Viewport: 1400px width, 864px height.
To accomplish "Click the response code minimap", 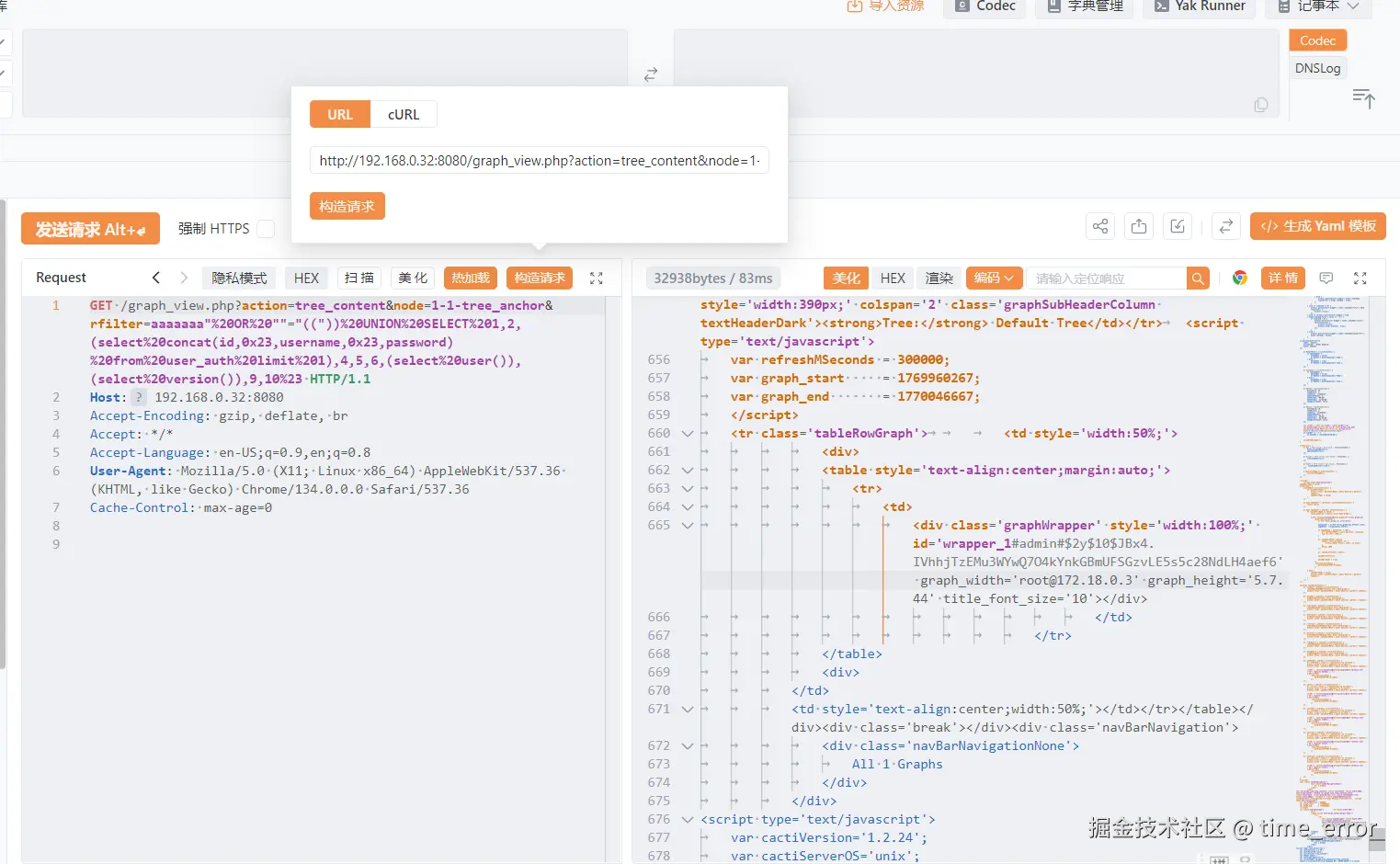I will coord(1334,579).
